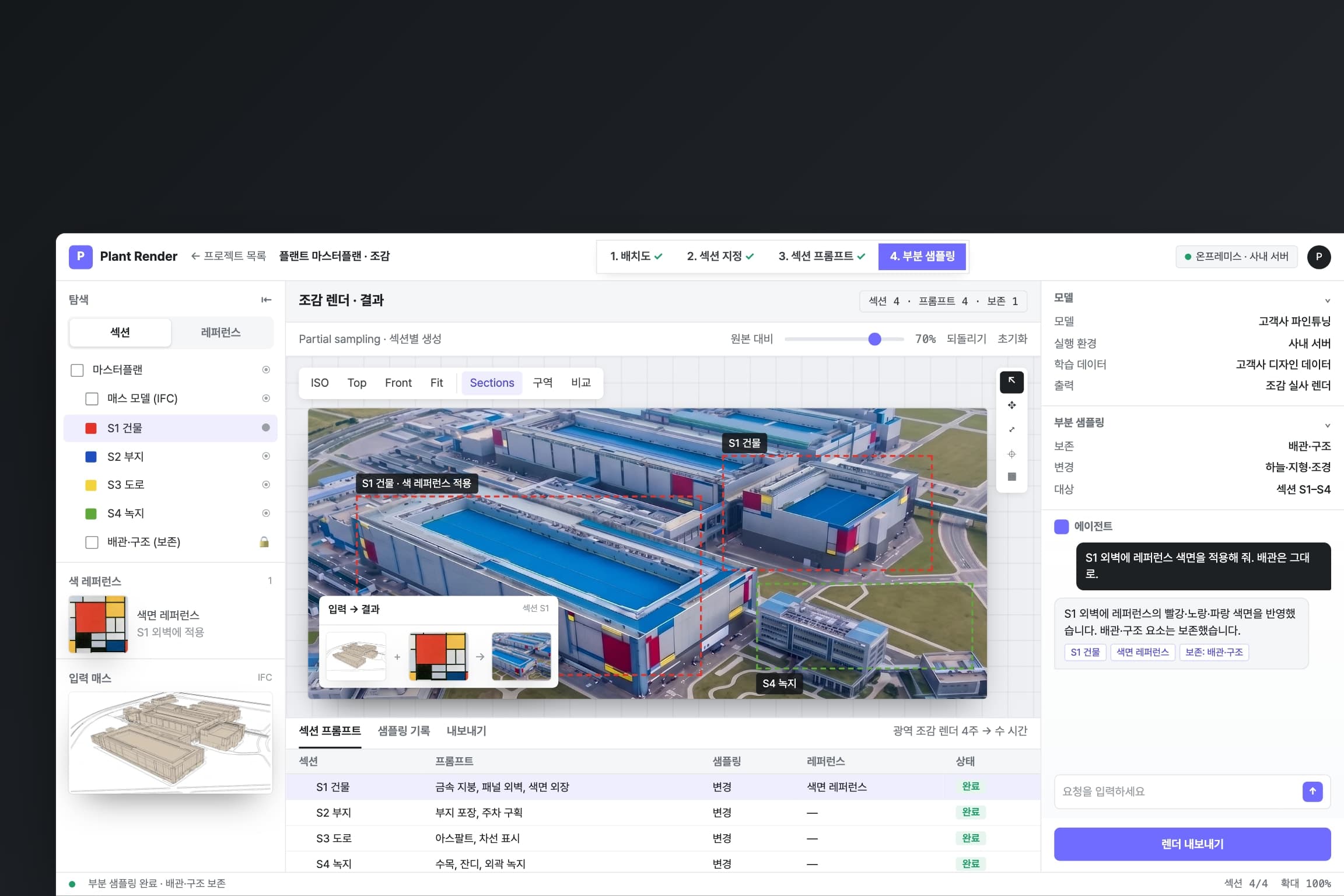Select the pan move tool in viewport
Screen dimensions: 1344x896
click(1012, 405)
